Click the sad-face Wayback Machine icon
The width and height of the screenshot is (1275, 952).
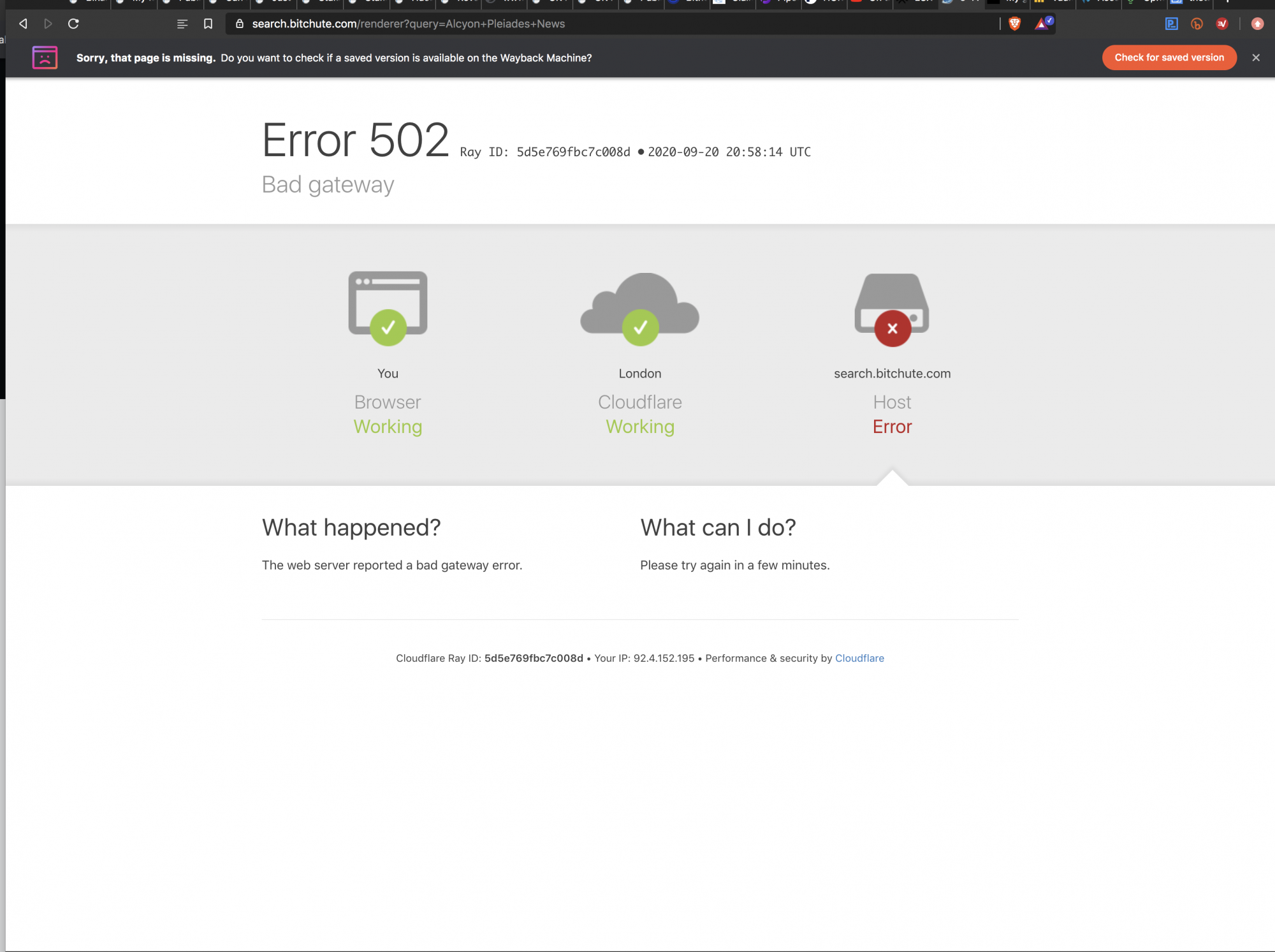point(45,57)
